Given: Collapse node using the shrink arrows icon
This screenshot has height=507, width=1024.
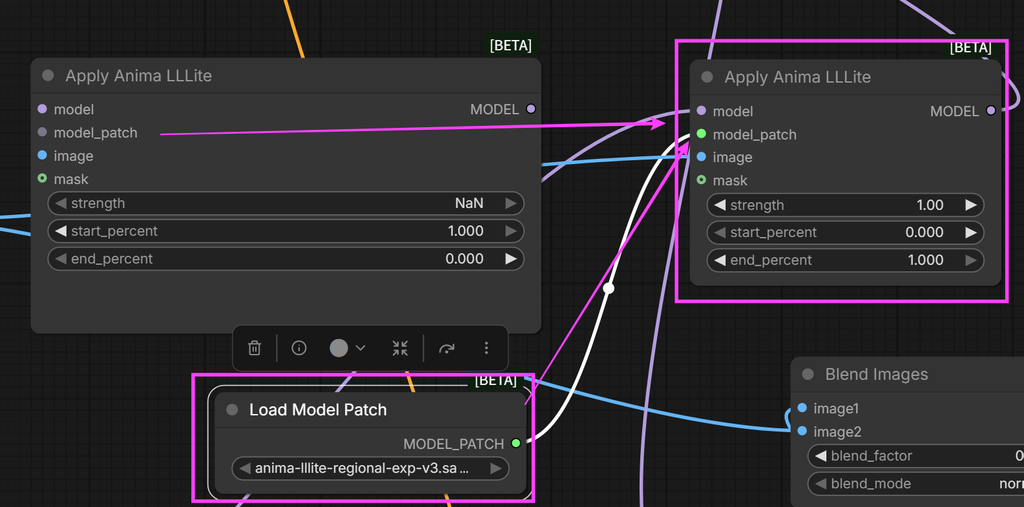Looking at the screenshot, I should pos(400,348).
